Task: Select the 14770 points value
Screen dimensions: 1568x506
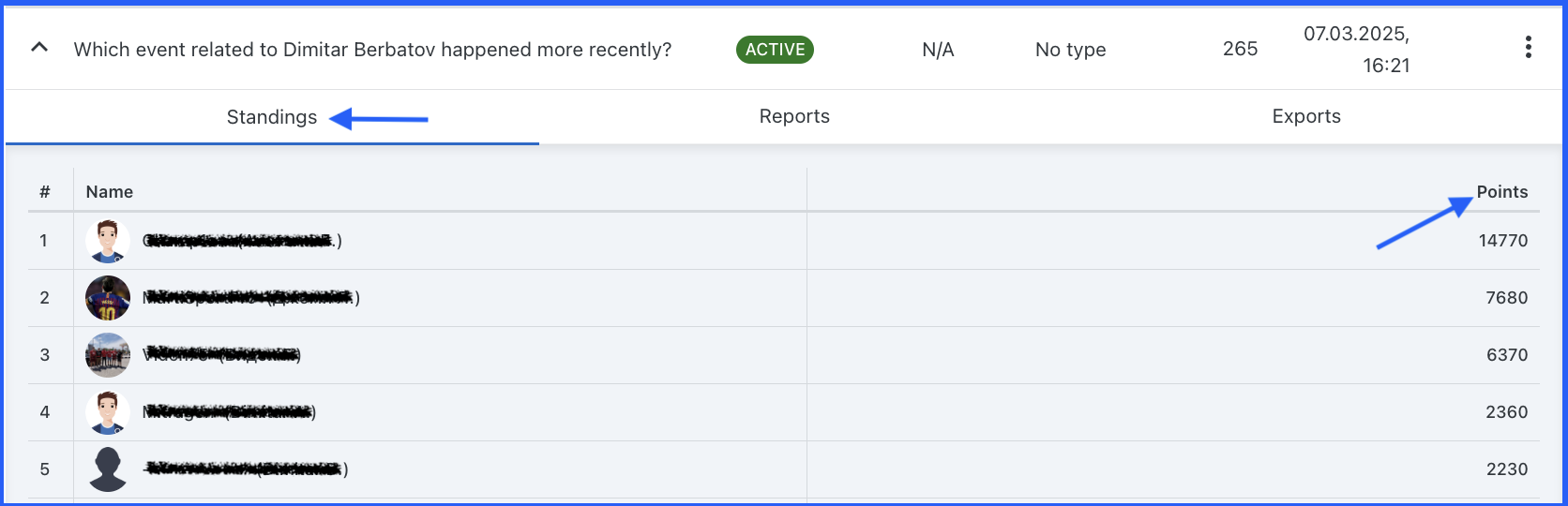Action: [1502, 241]
